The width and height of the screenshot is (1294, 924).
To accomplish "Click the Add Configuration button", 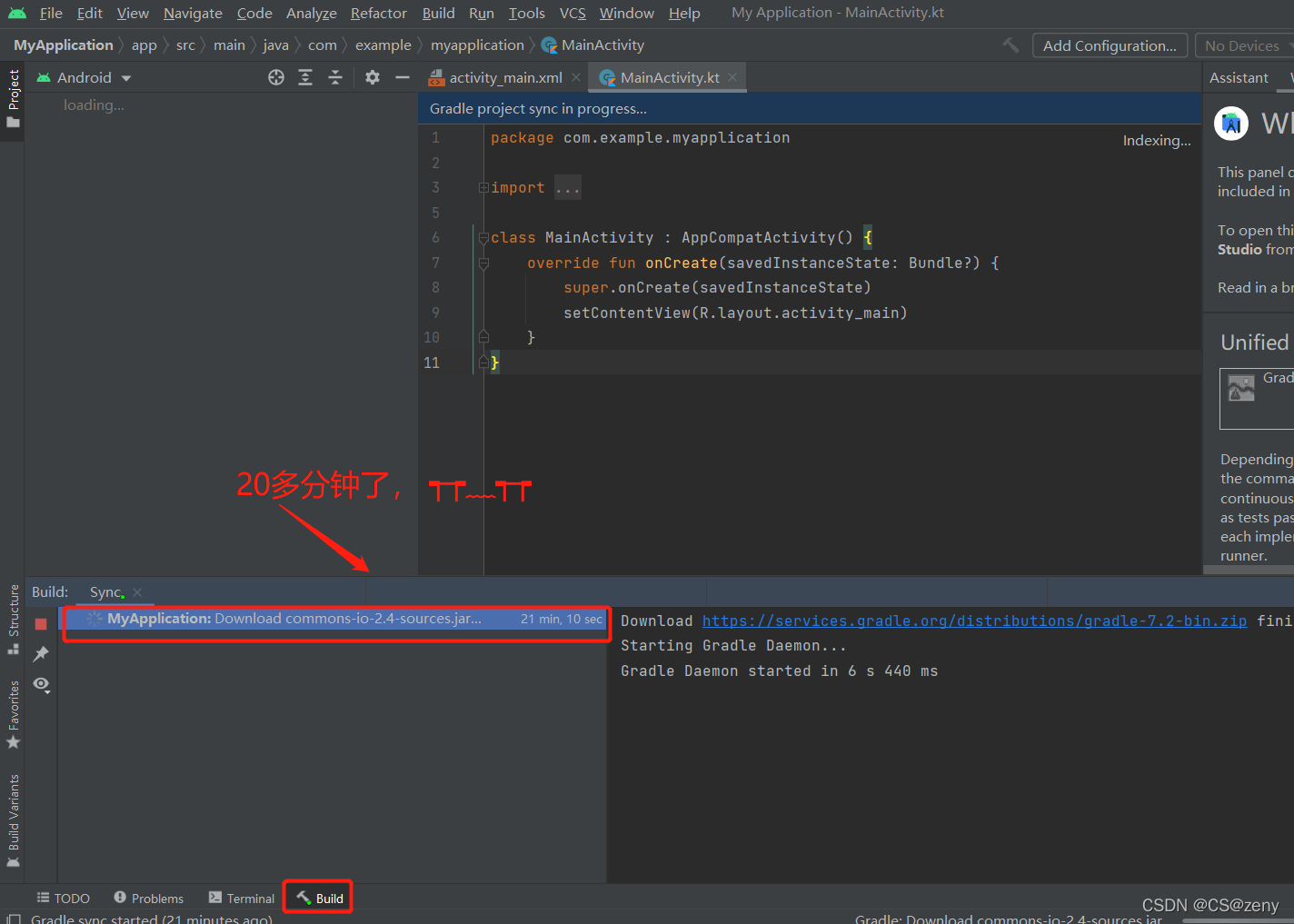I will [x=1110, y=45].
